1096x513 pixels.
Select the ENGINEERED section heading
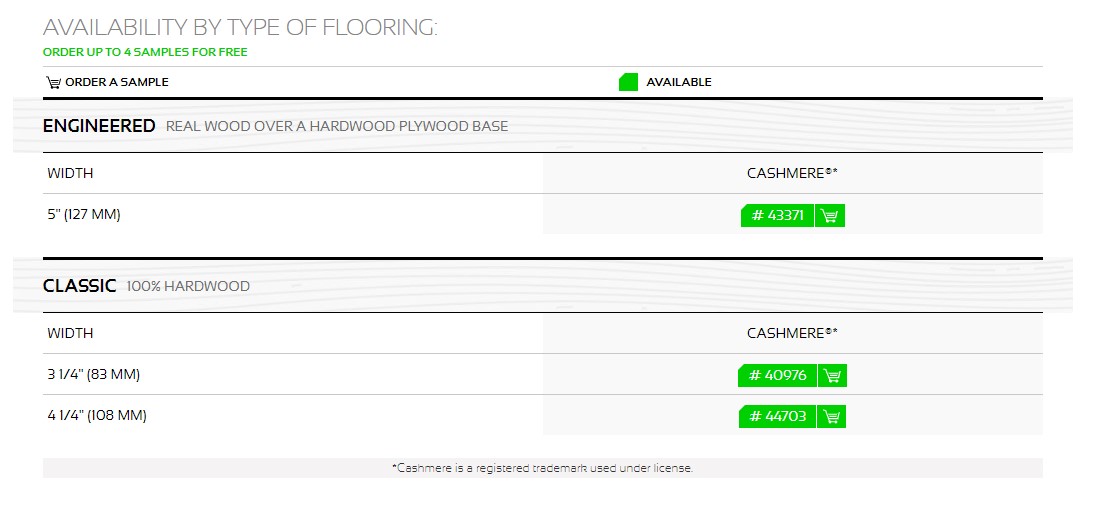(x=99, y=126)
